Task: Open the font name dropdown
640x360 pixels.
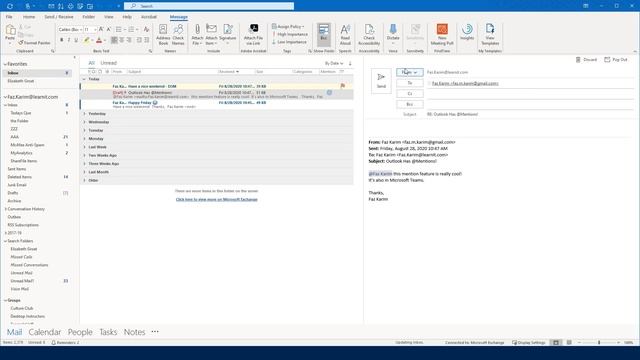Action: [x=81, y=29]
